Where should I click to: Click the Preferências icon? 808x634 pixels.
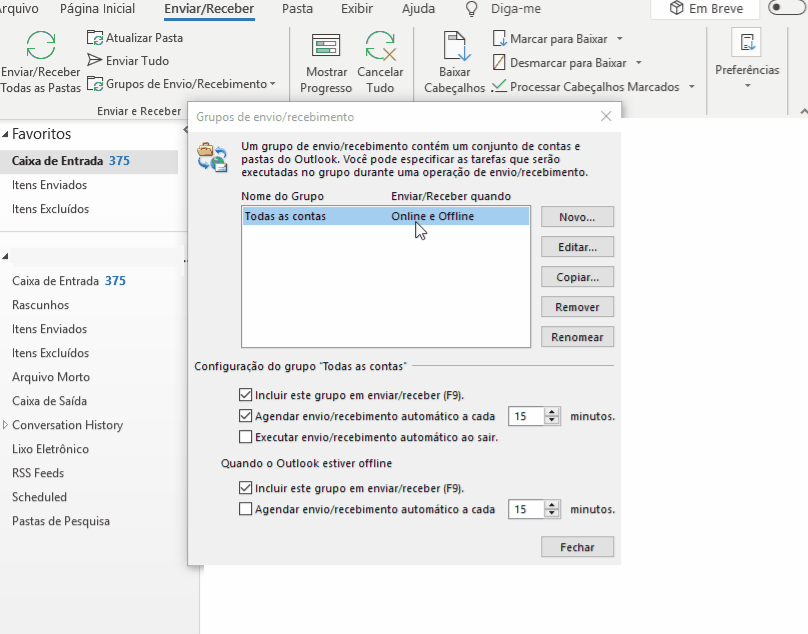(x=747, y=42)
